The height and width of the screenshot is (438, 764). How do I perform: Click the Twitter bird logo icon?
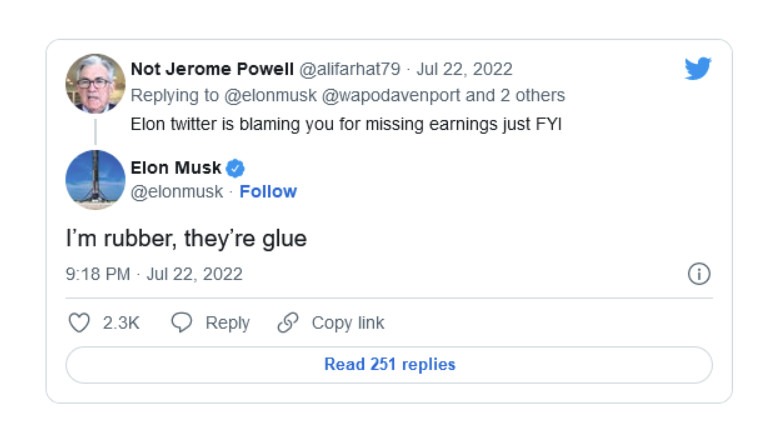point(698,68)
